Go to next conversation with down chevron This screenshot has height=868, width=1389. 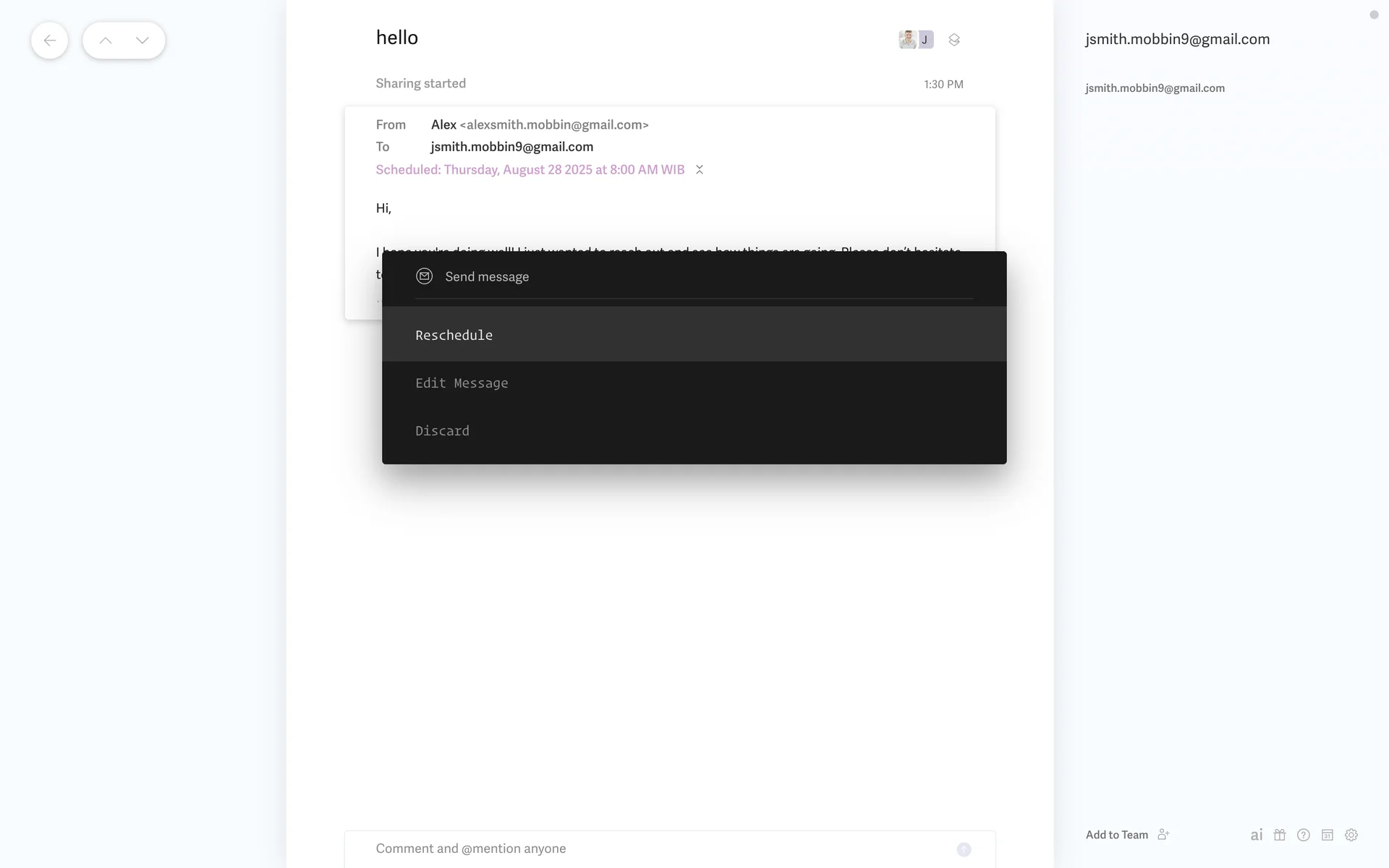[x=143, y=41]
